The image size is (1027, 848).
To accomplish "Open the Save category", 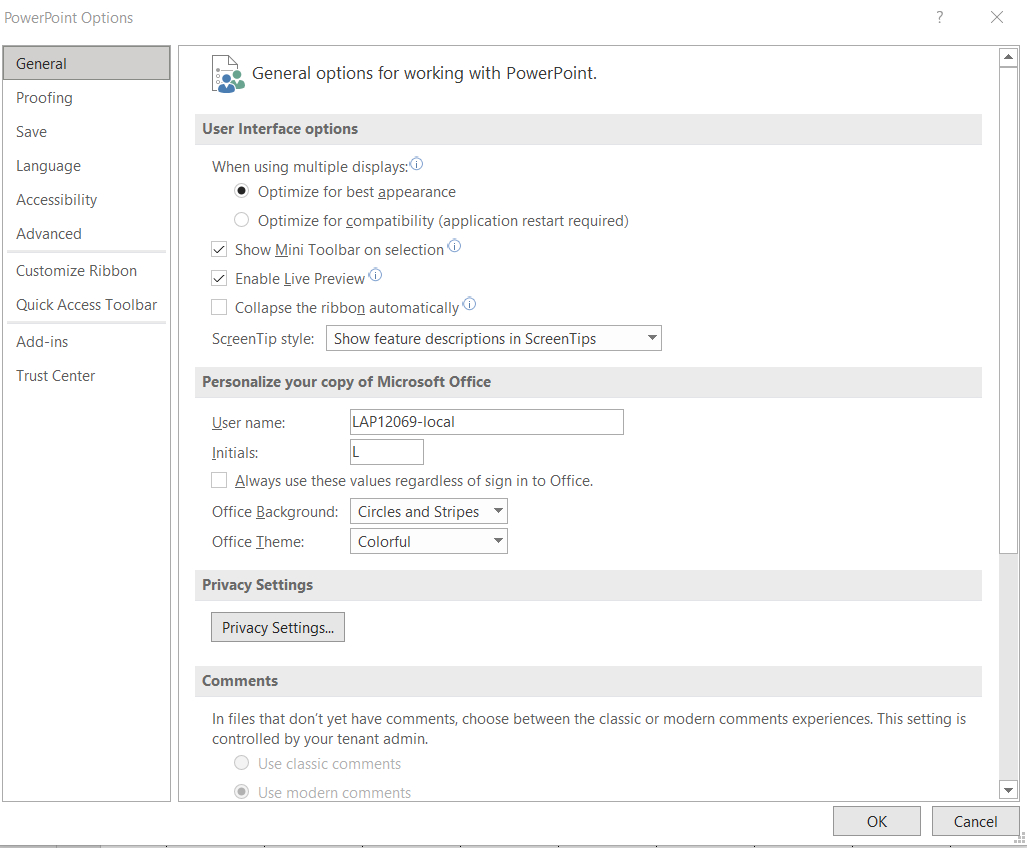I will [x=86, y=132].
